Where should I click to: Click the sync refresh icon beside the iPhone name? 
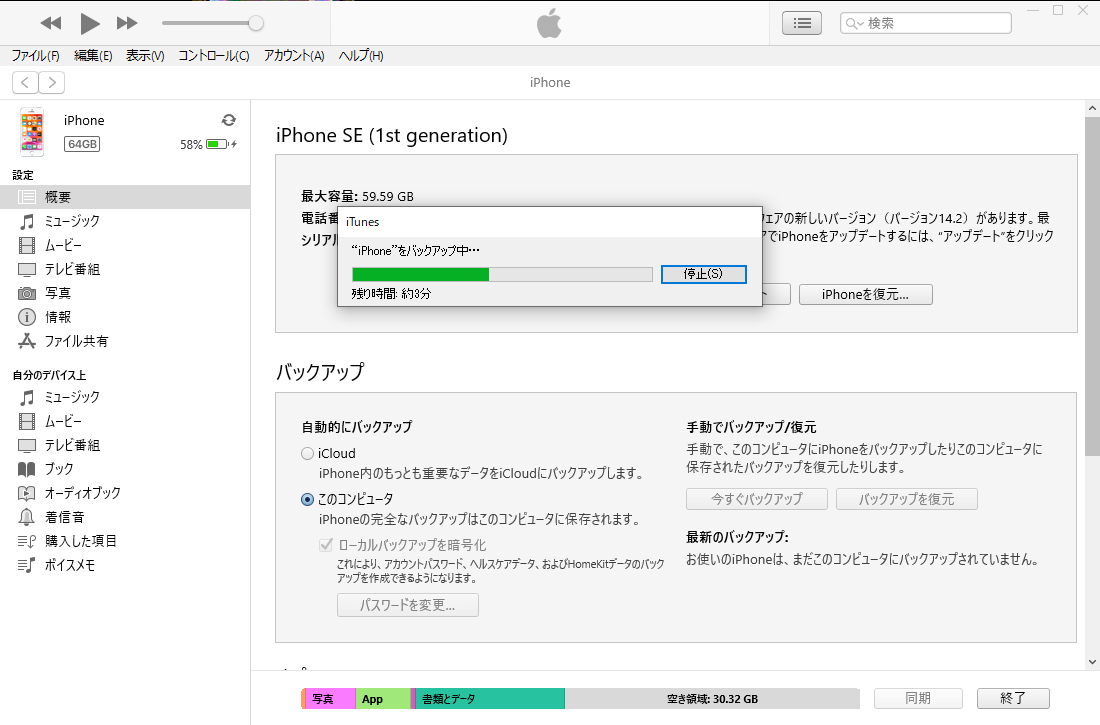(x=229, y=119)
